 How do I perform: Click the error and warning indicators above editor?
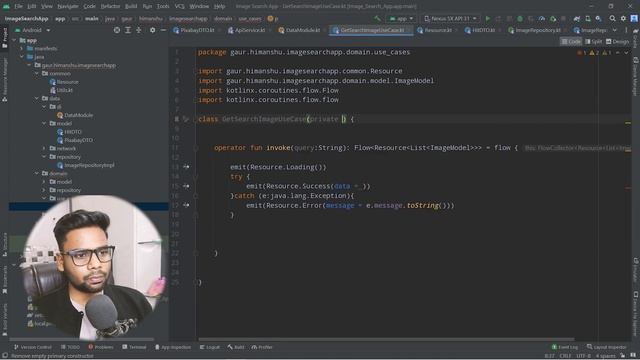pos(594,53)
